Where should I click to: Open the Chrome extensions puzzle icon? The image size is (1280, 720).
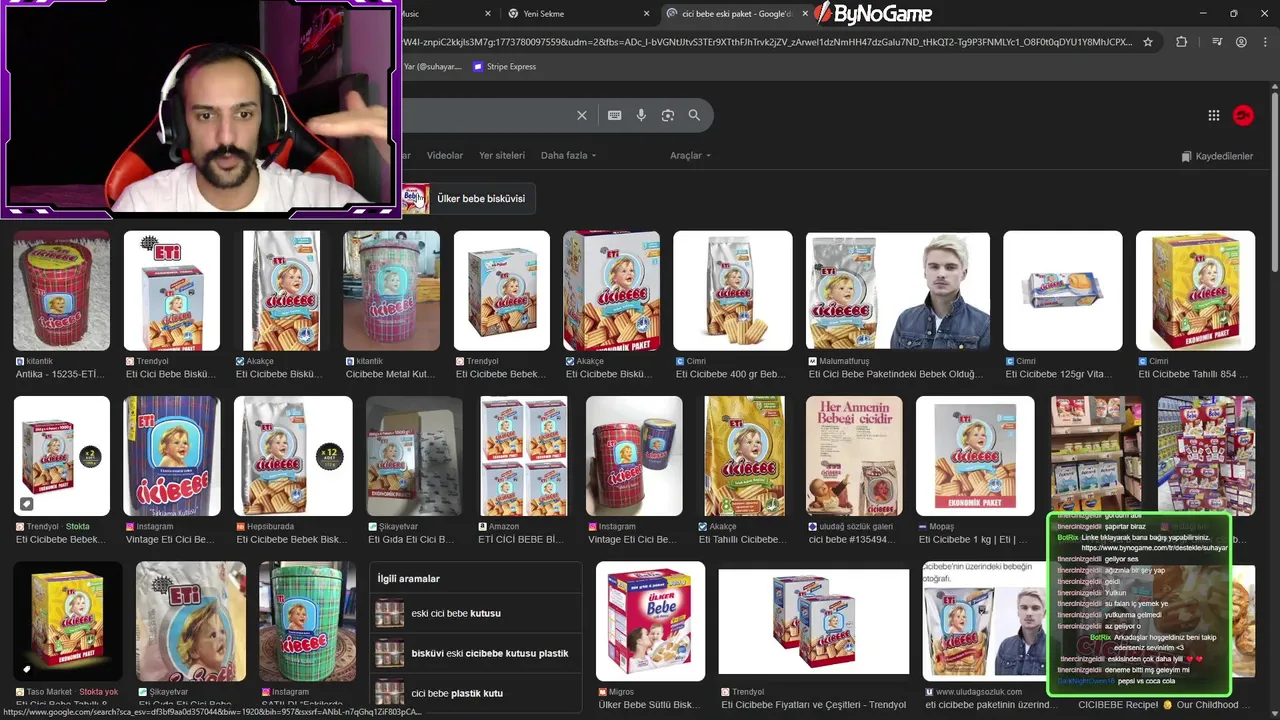tap(1182, 42)
